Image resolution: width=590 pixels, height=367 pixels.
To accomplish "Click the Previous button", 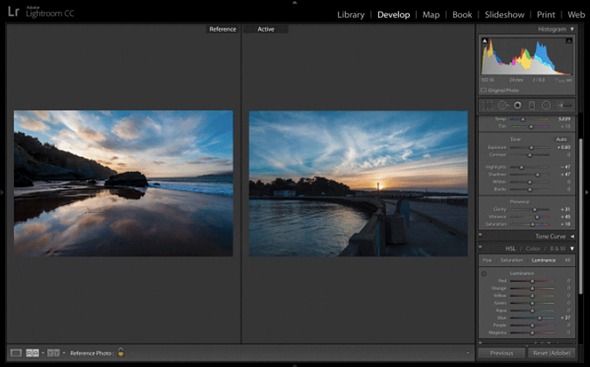I will [x=501, y=353].
